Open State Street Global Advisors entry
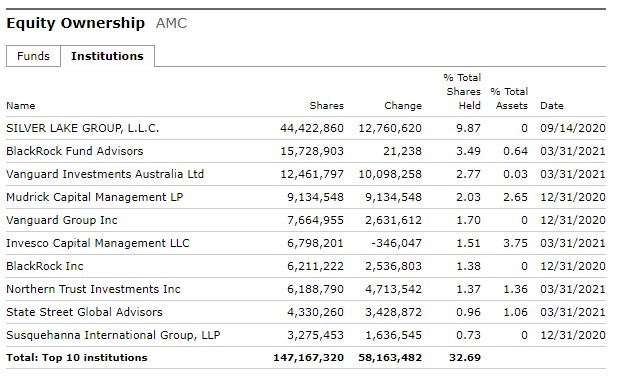The width and height of the screenshot is (635, 378). (x=84, y=312)
